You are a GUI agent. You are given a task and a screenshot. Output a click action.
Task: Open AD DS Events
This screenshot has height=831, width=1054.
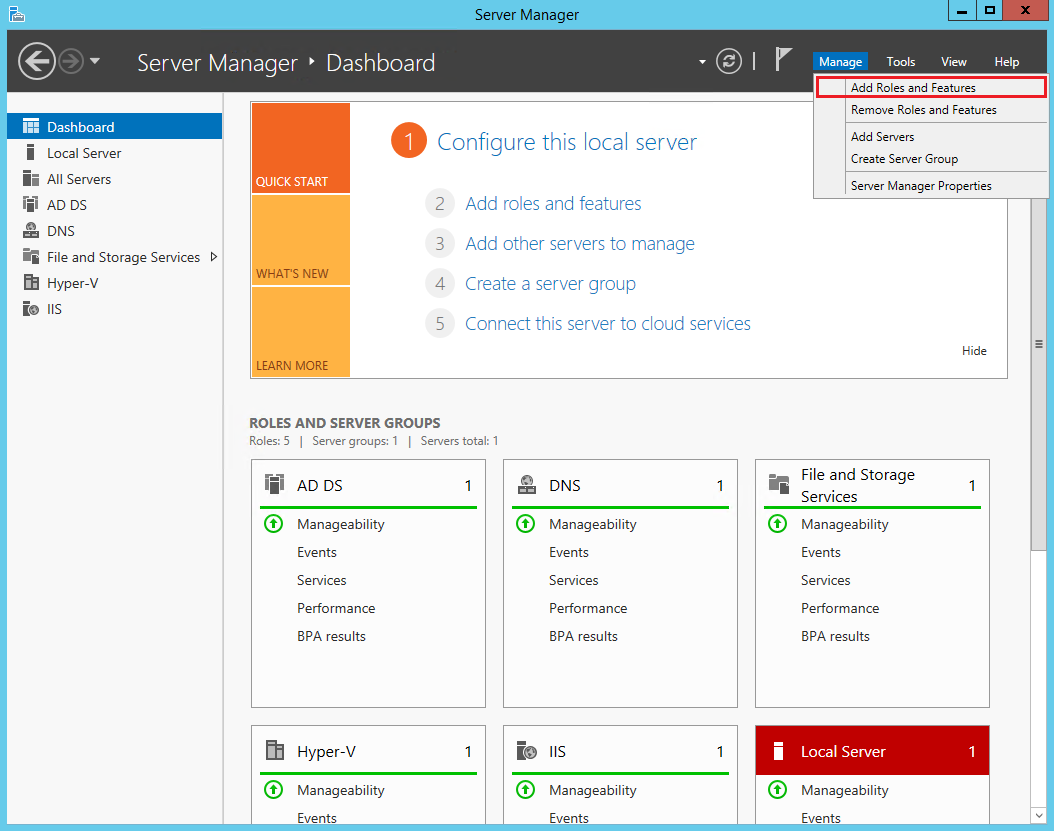point(317,552)
